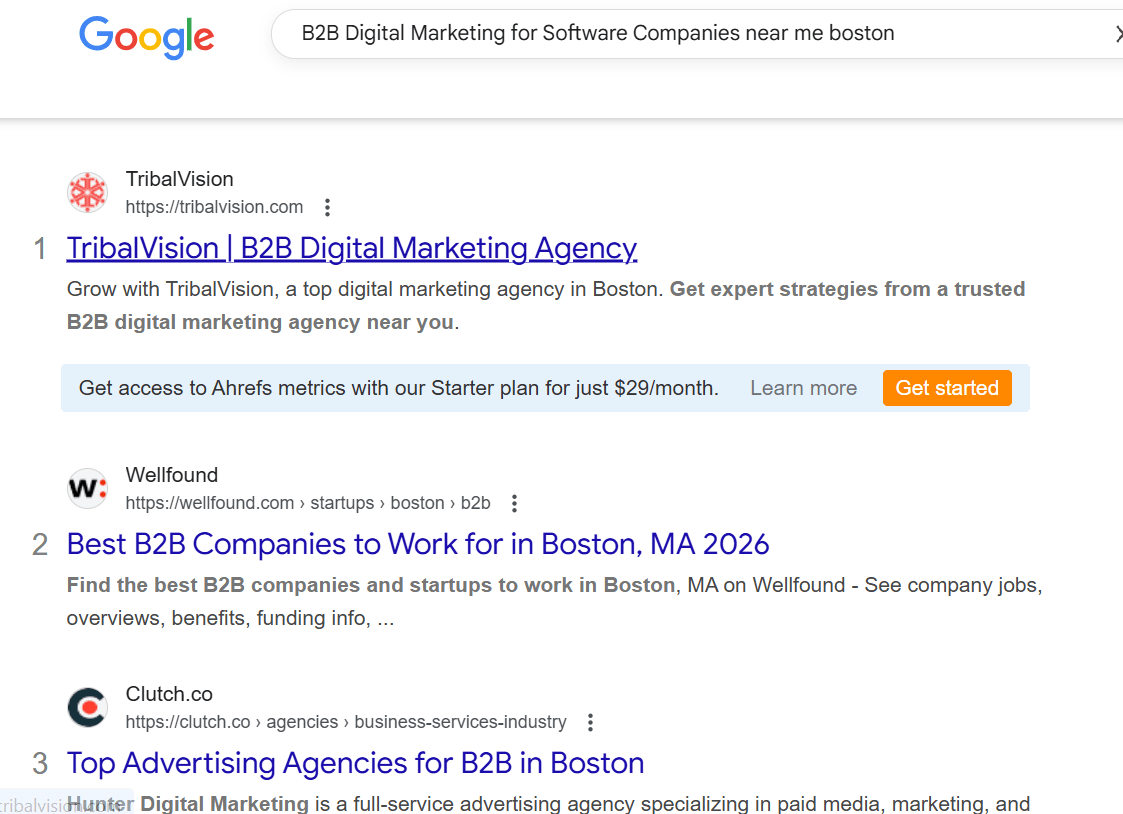Clear the search query with the X

pos(1117,34)
